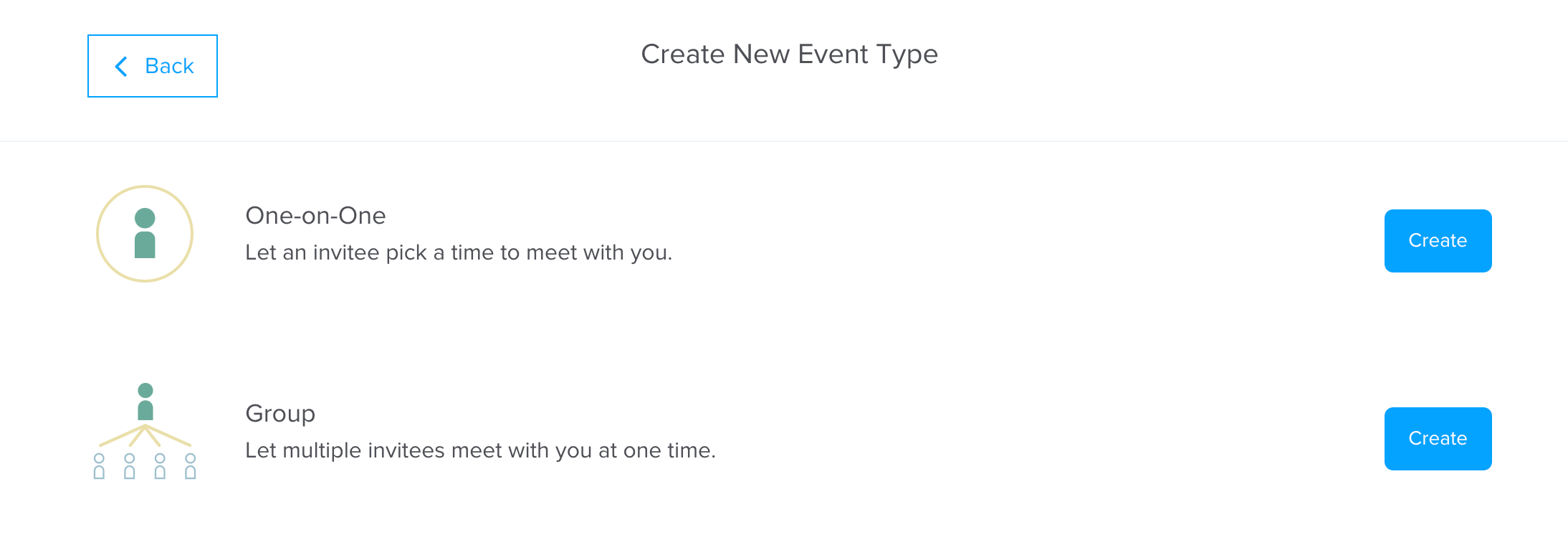Click the horizontal divider below the header
The image size is (1568, 555).
coord(784,141)
